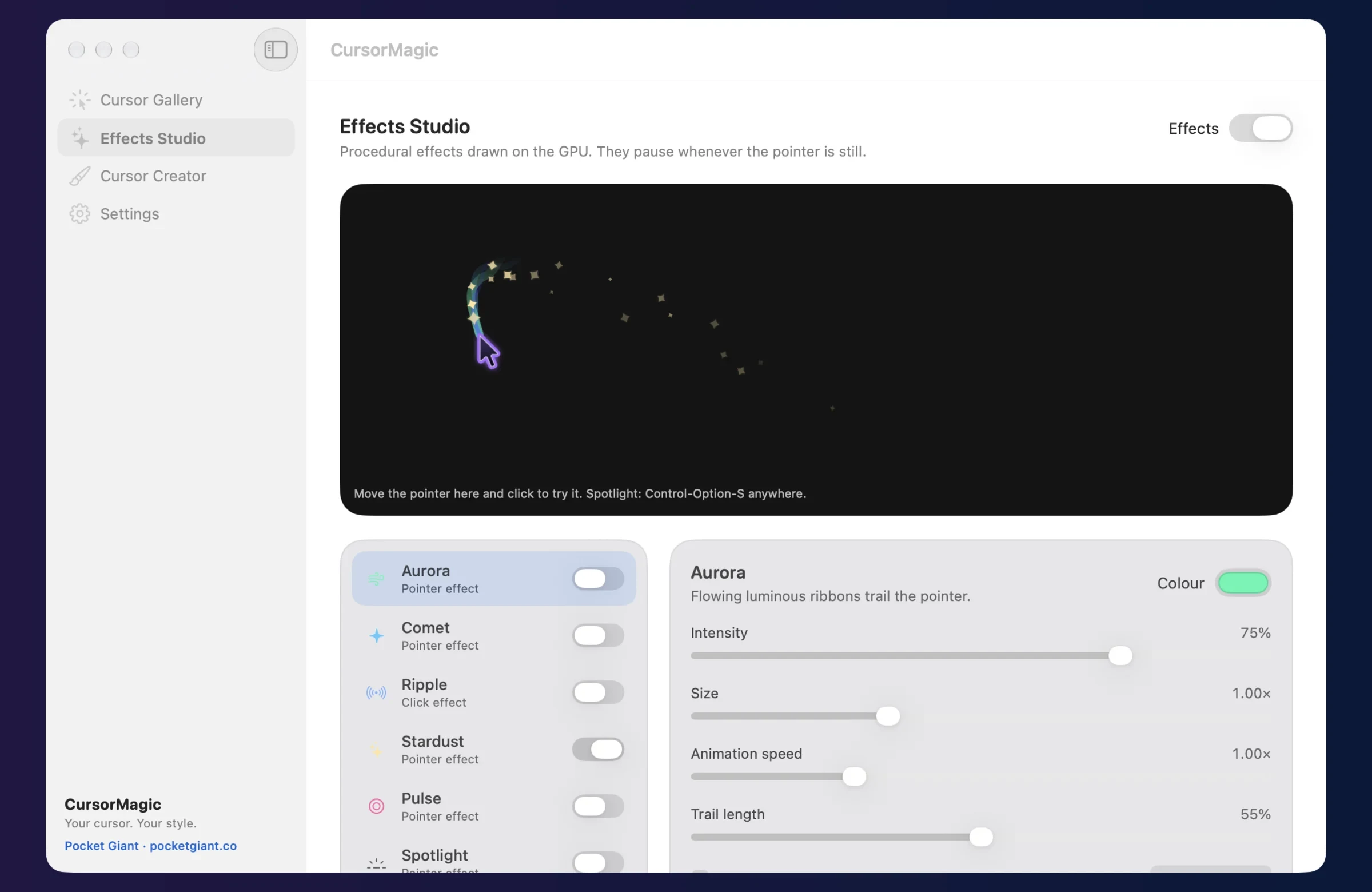The width and height of the screenshot is (1372, 892).
Task: Enable the Spotlight effect switch
Action: pos(598,862)
